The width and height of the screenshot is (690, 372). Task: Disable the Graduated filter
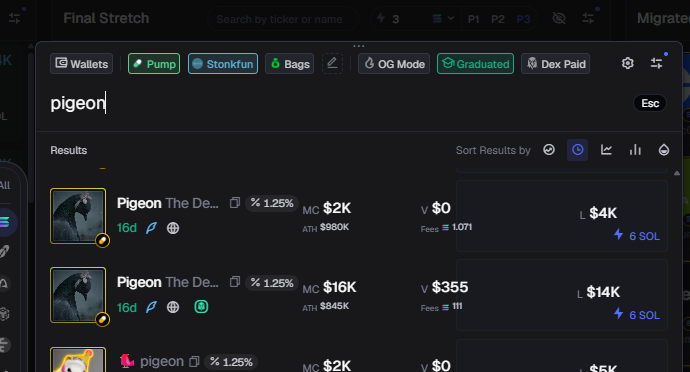[x=475, y=64]
